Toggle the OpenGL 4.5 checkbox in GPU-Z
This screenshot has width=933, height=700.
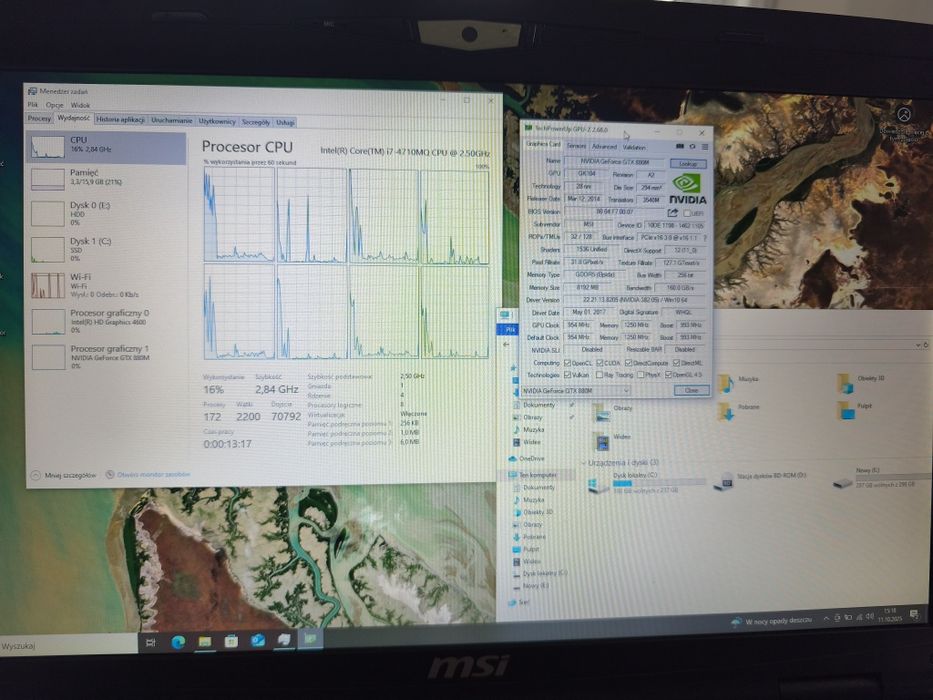click(x=668, y=375)
